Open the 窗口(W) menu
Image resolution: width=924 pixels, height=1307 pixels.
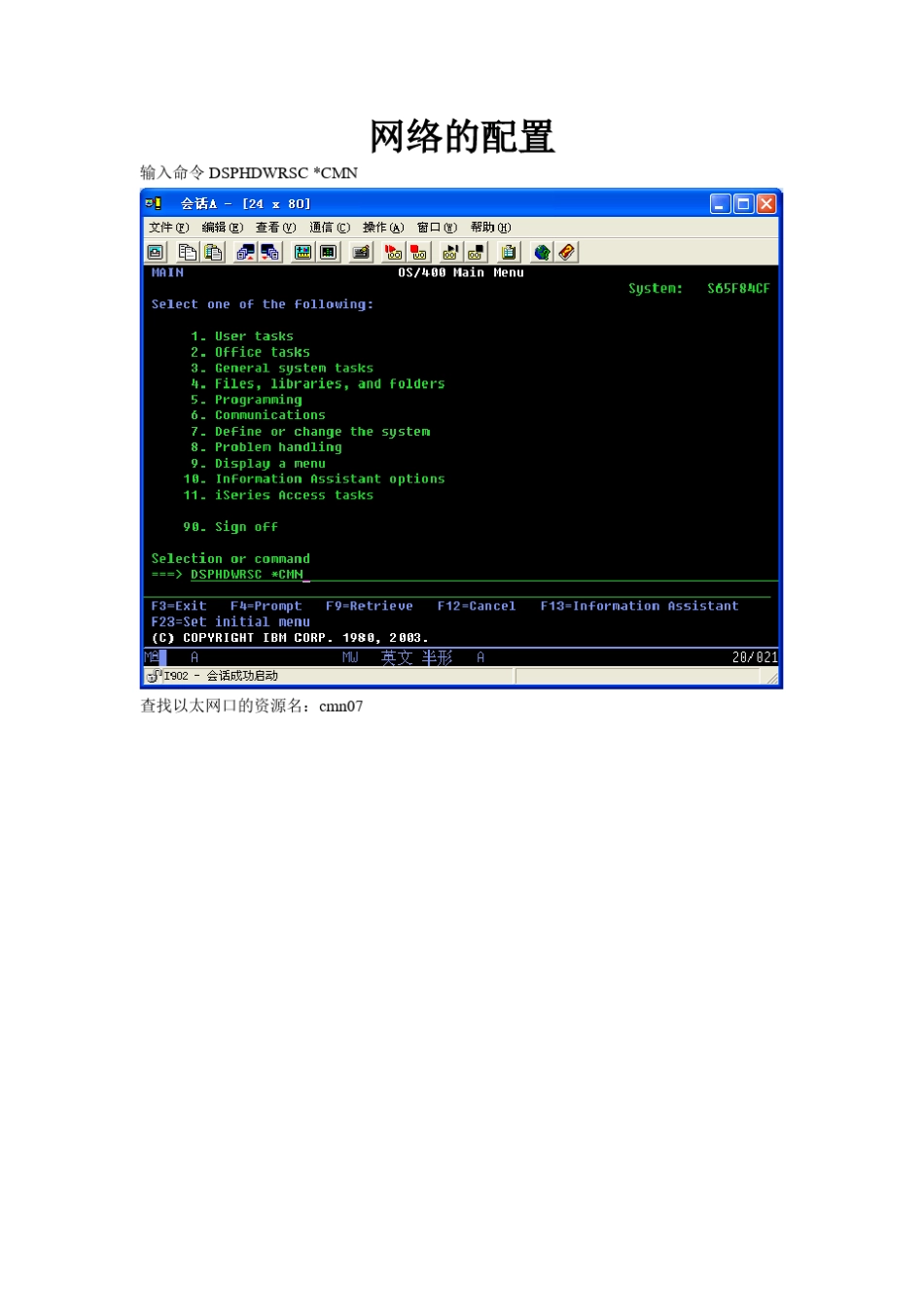pos(437,228)
